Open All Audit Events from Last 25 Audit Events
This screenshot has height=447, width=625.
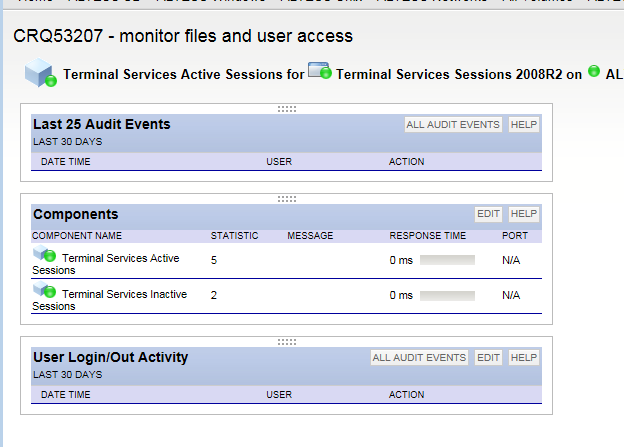(x=453, y=125)
